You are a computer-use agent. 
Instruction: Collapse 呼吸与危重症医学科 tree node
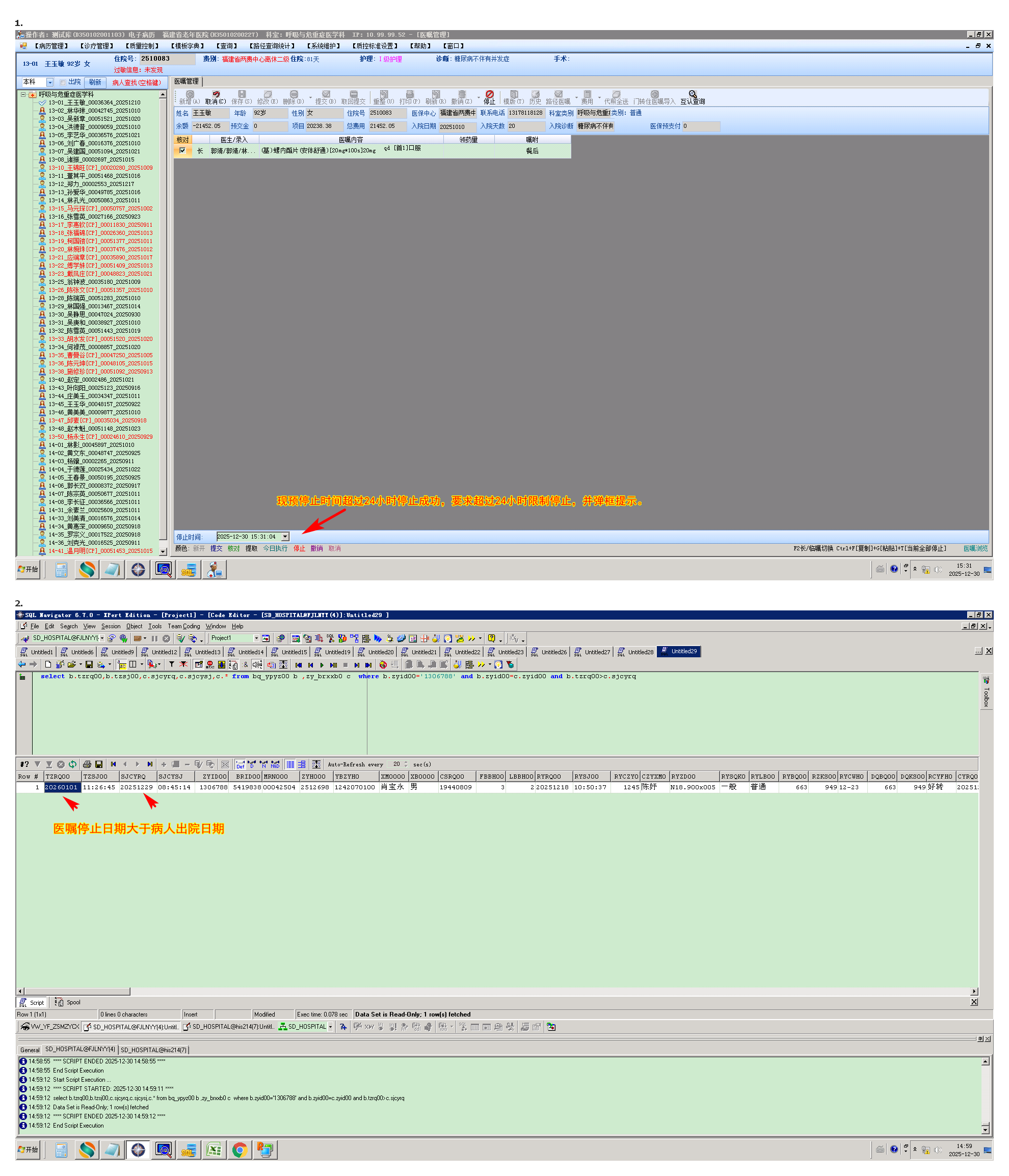point(23,94)
